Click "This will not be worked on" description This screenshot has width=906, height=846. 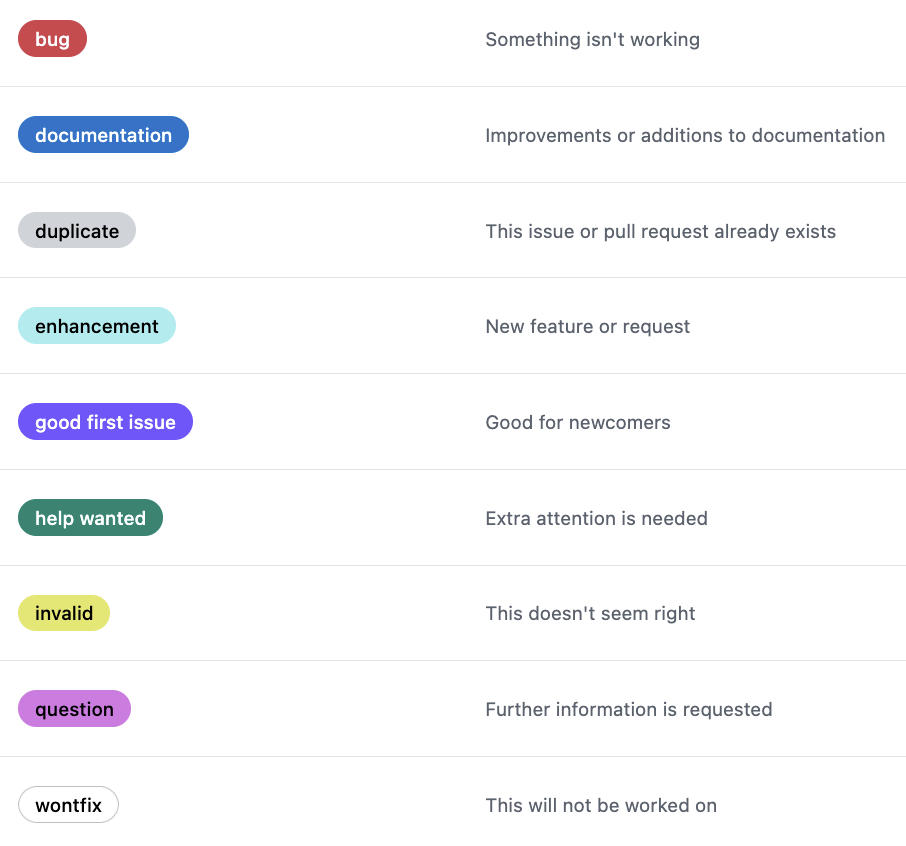point(600,805)
